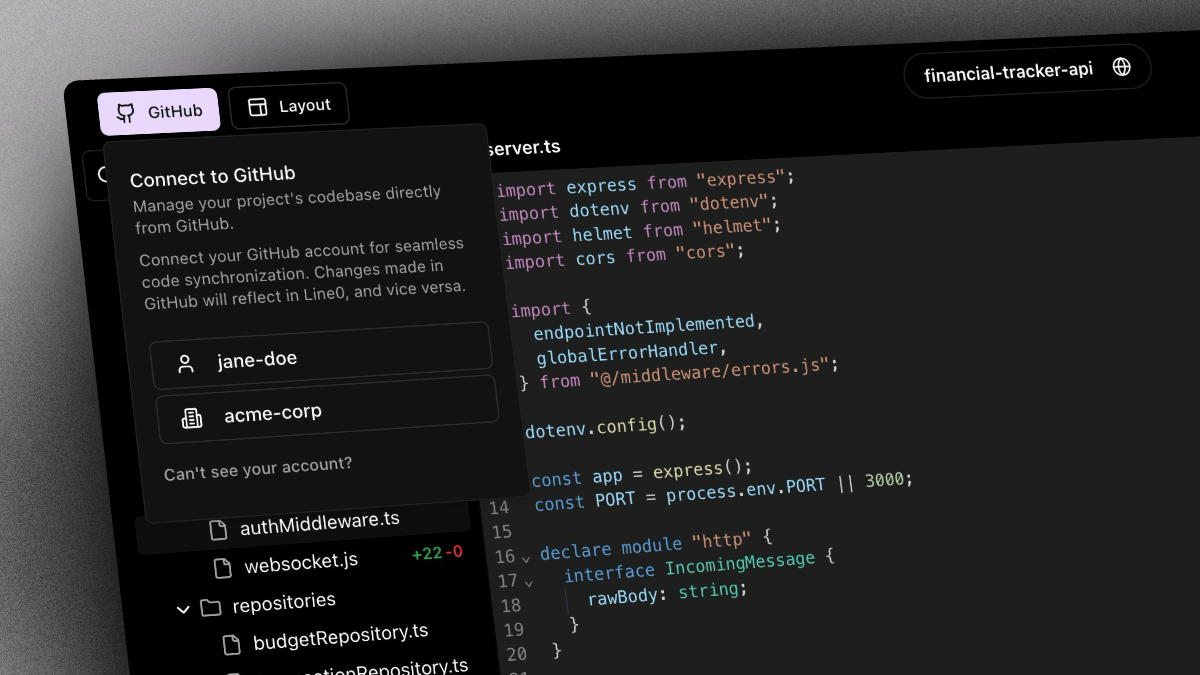1200x675 pixels.
Task: Fold the IncomingMessage interface at line 17
Action: (x=529, y=582)
